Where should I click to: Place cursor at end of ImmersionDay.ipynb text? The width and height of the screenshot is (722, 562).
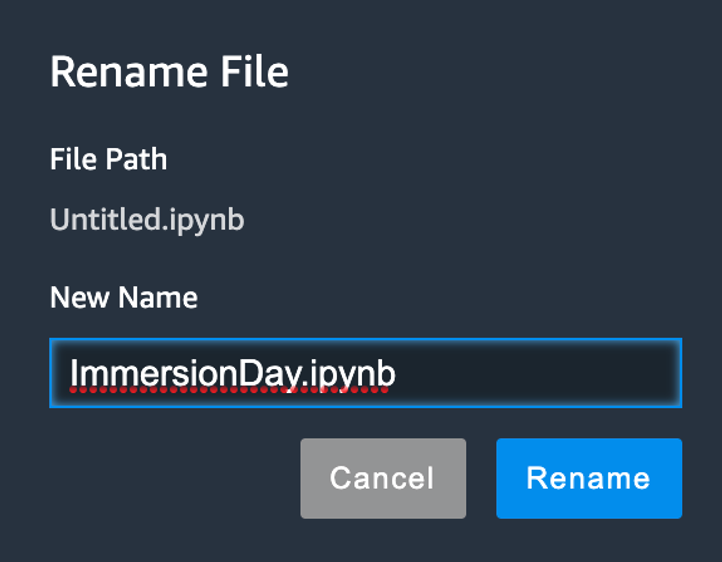[x=396, y=374]
